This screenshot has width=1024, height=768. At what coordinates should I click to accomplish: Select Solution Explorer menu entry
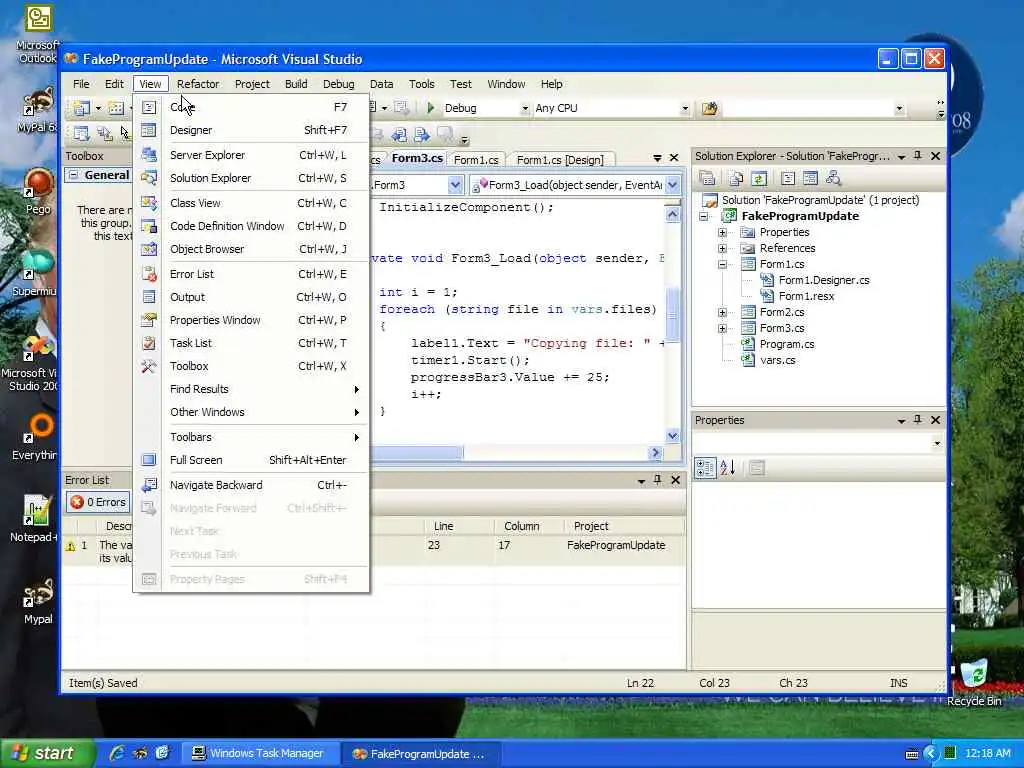point(251,178)
